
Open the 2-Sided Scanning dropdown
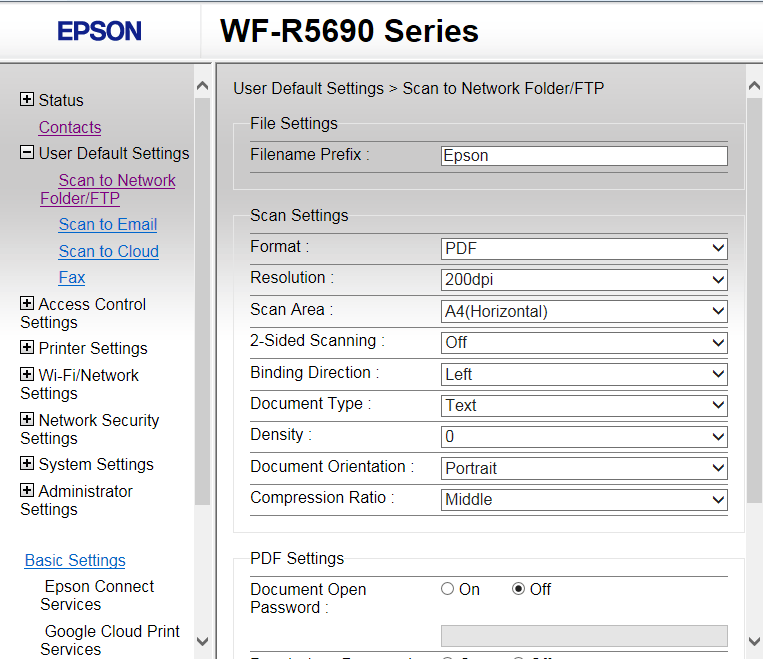click(x=584, y=342)
